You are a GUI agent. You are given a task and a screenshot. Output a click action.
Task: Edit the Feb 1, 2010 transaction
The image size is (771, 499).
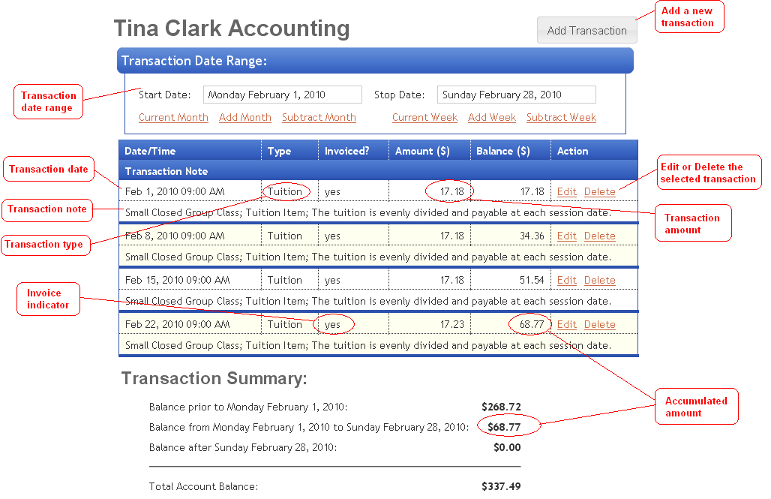[x=566, y=191]
